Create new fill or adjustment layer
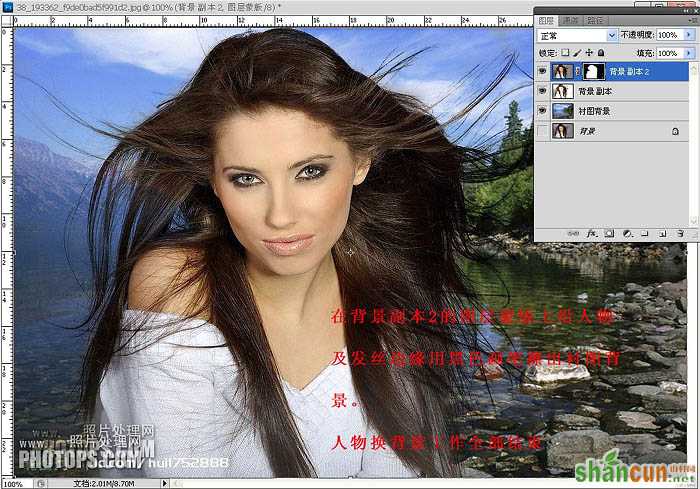 [627, 234]
